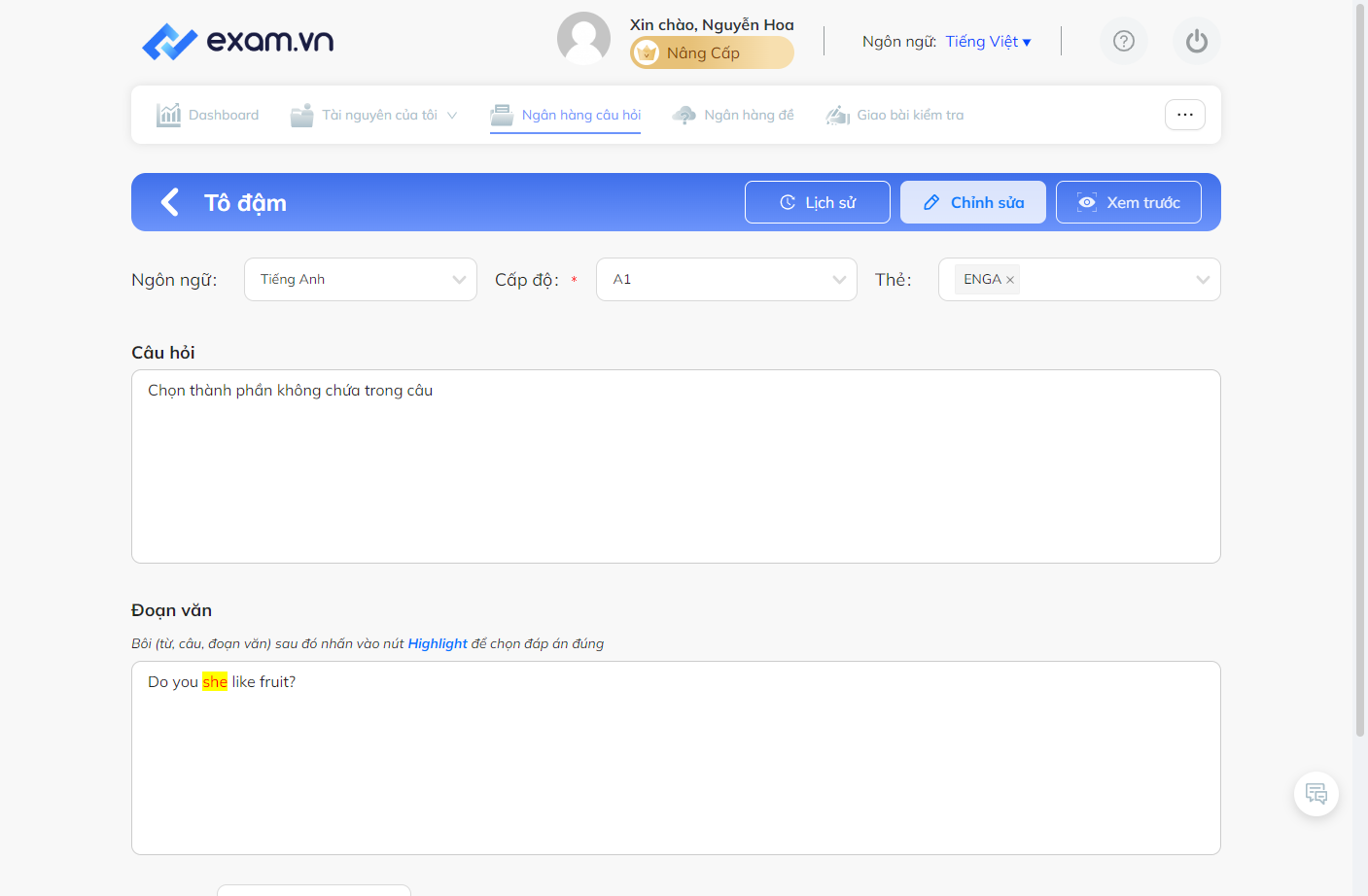Open the Cấp độ A1 dropdown
Image resolution: width=1368 pixels, height=896 pixels.
click(726, 280)
